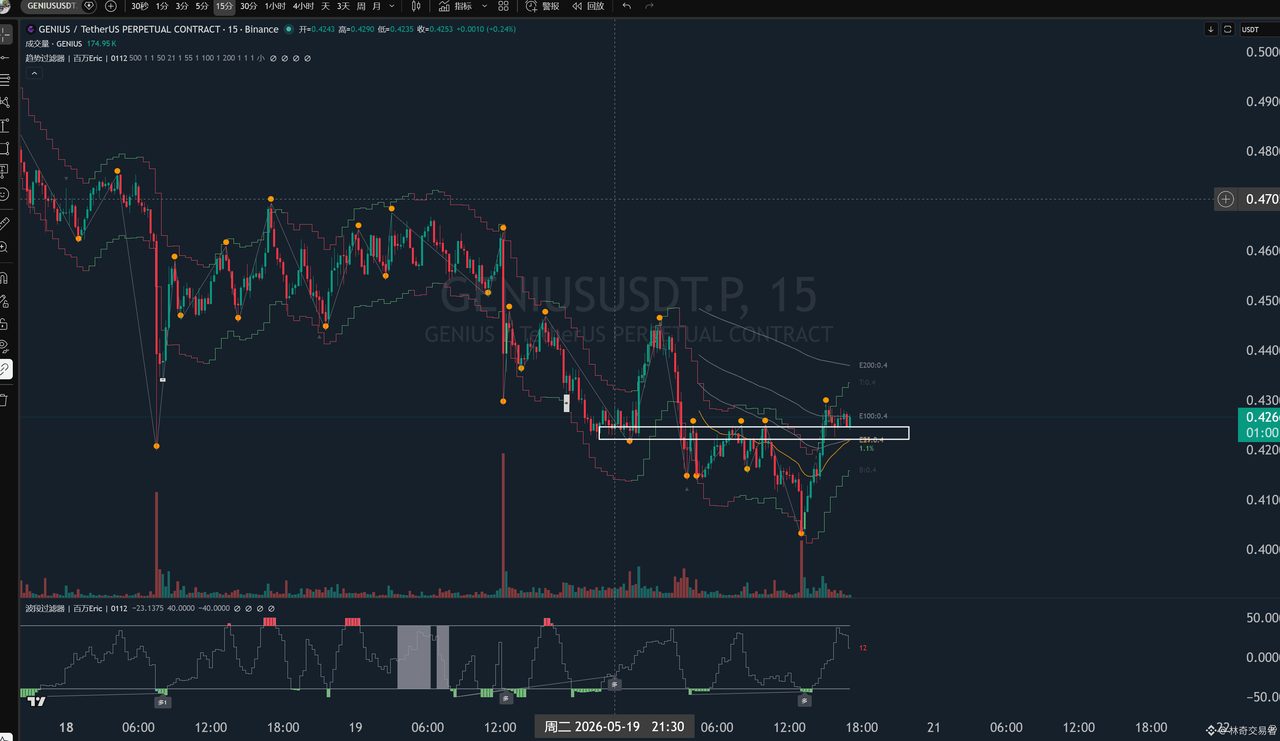Select the crosshair cursor tool
This screenshot has height=741, width=1280.
(5, 35)
